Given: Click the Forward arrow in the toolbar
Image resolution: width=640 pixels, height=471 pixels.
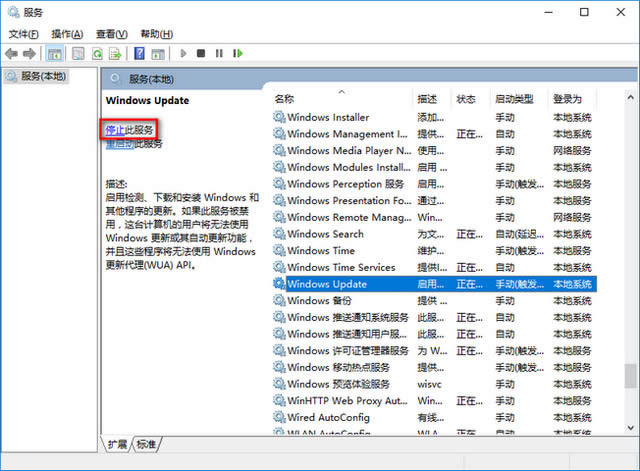Looking at the screenshot, I should click(x=29, y=53).
